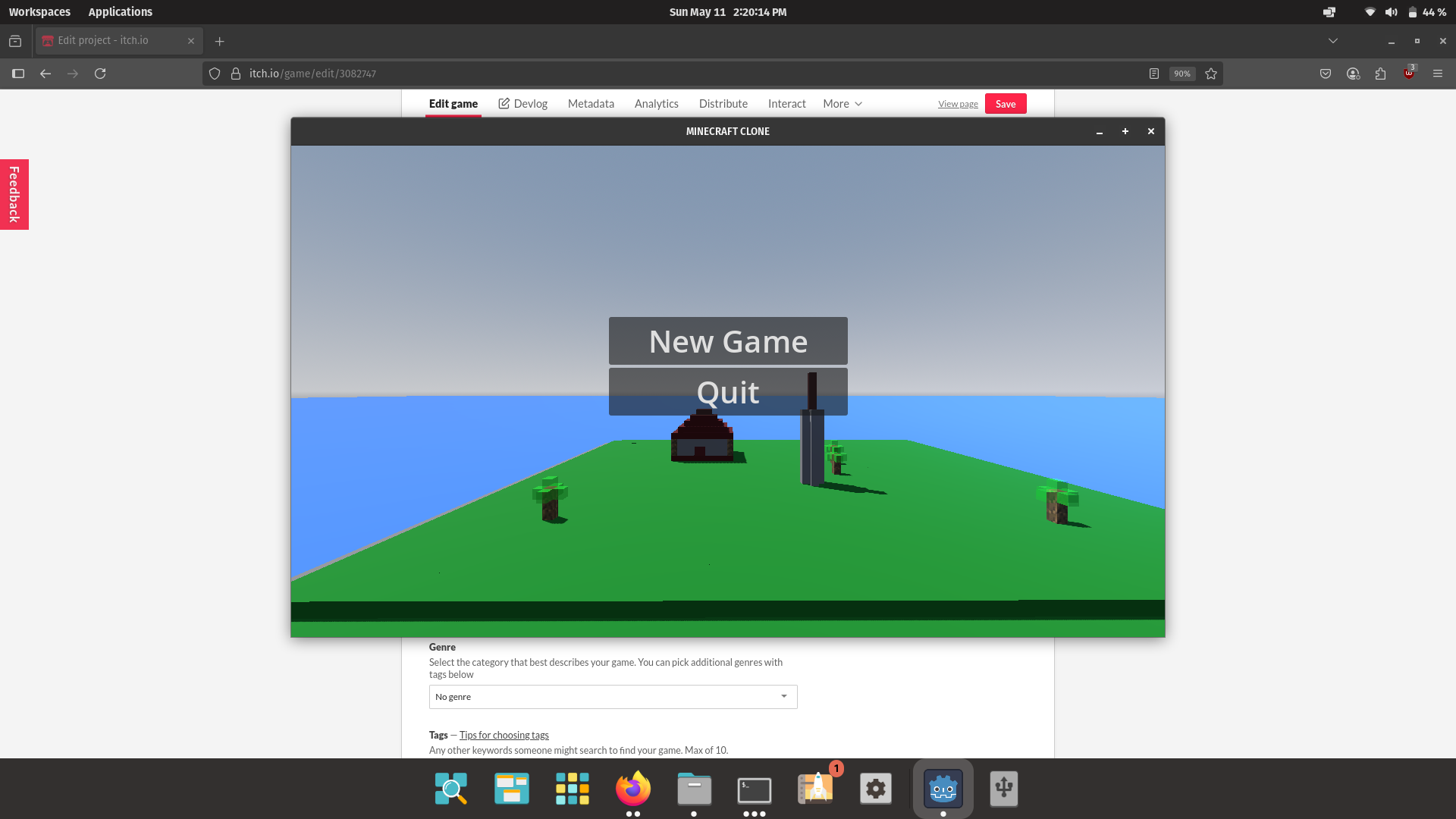Expand the No genre dropdown
The width and height of the screenshot is (1456, 819).
[x=613, y=697]
